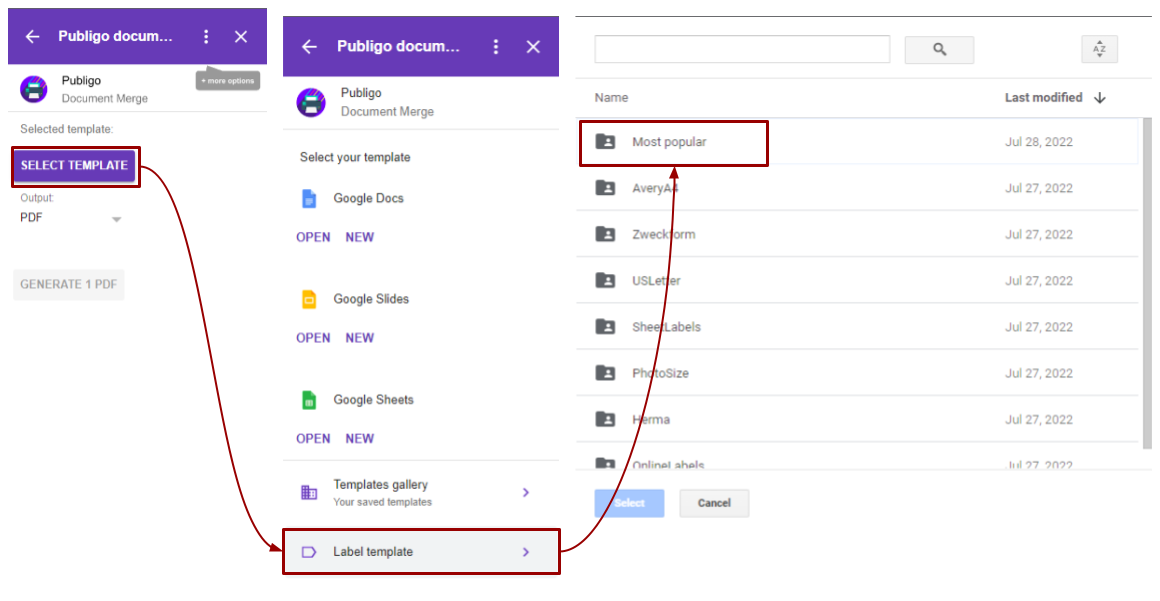This screenshot has width=1160, height=601.
Task: Close the left Publigo panel
Action: (240, 36)
